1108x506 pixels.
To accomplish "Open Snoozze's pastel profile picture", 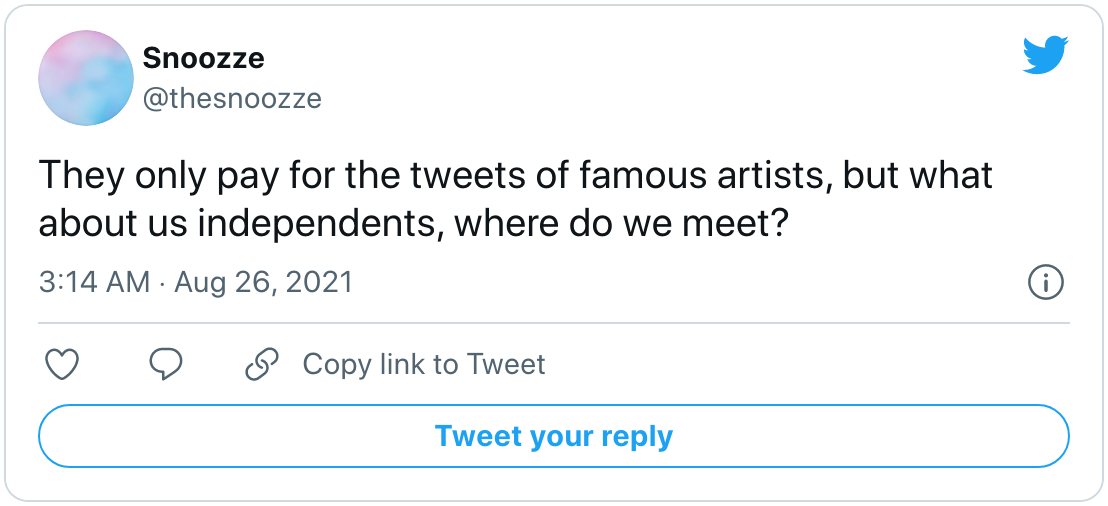I will point(86,78).
